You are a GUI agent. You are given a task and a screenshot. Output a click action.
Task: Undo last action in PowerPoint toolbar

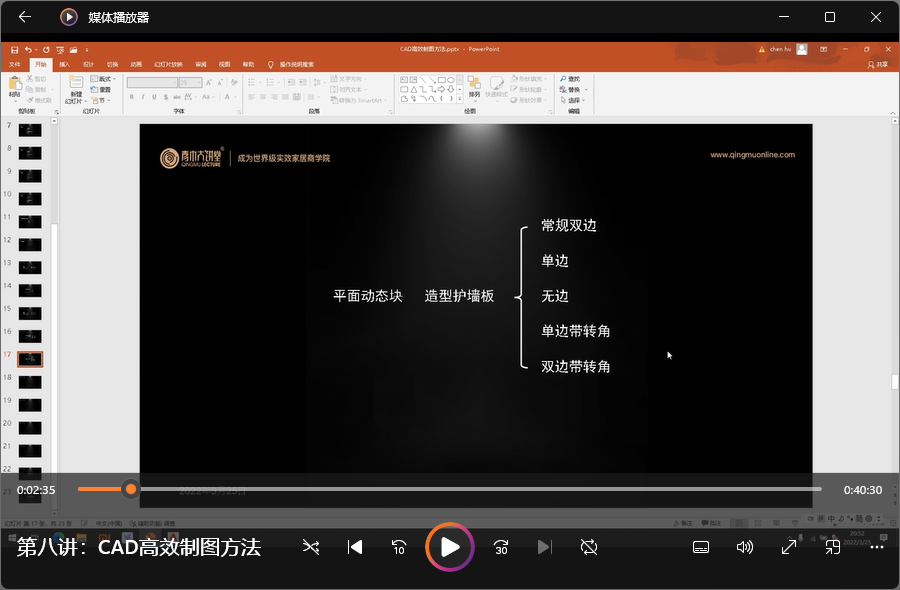28,50
